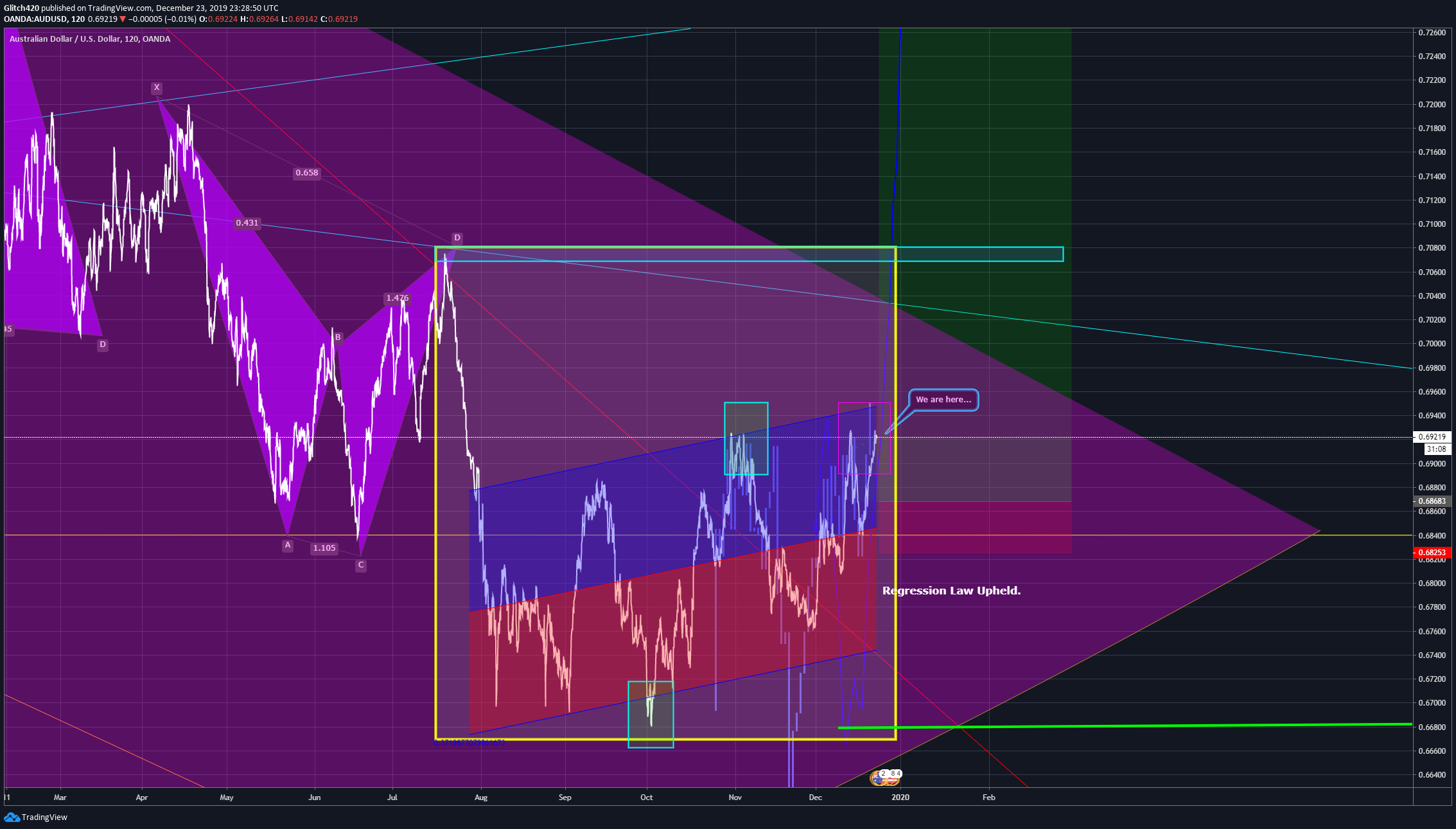This screenshot has width=1456, height=829.
Task: Open the US flag economic event marker
Action: (x=891, y=778)
